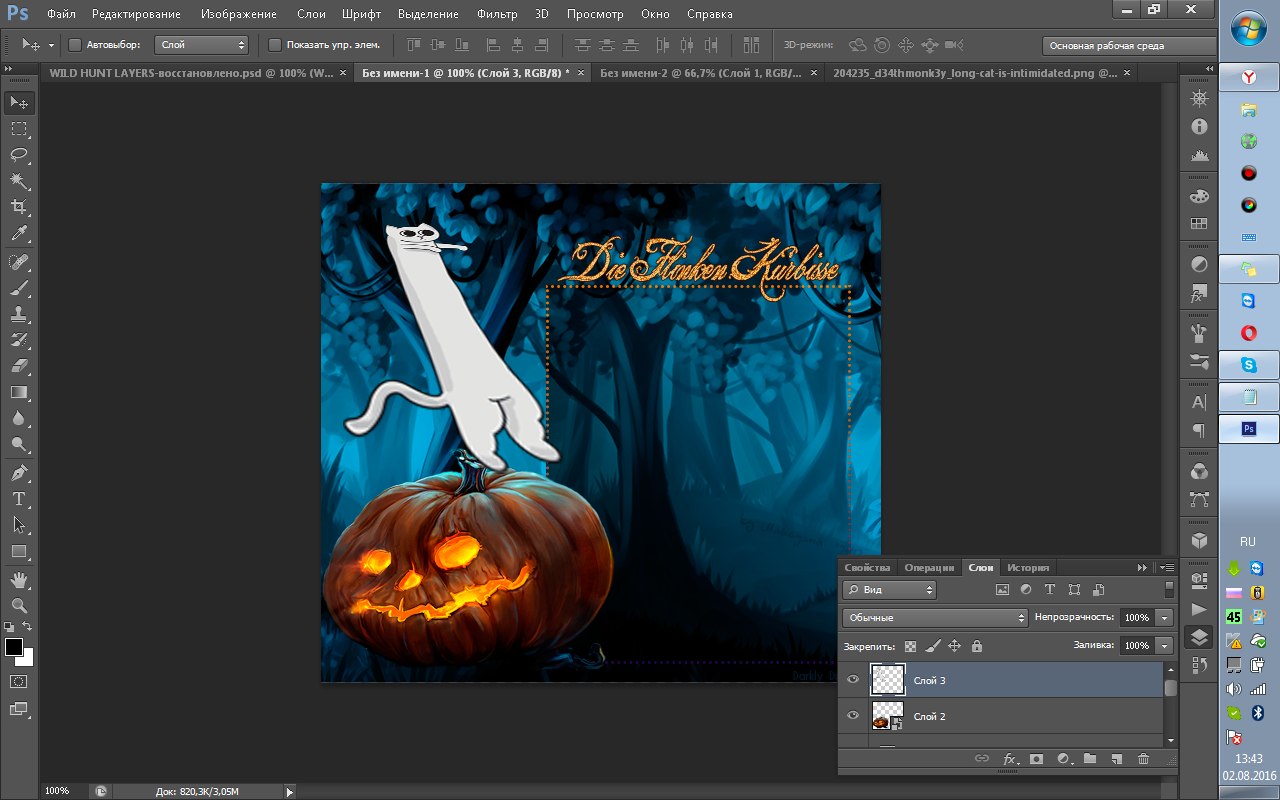Open the Обычные blend mode dropdown
1280x800 pixels.
pos(935,618)
